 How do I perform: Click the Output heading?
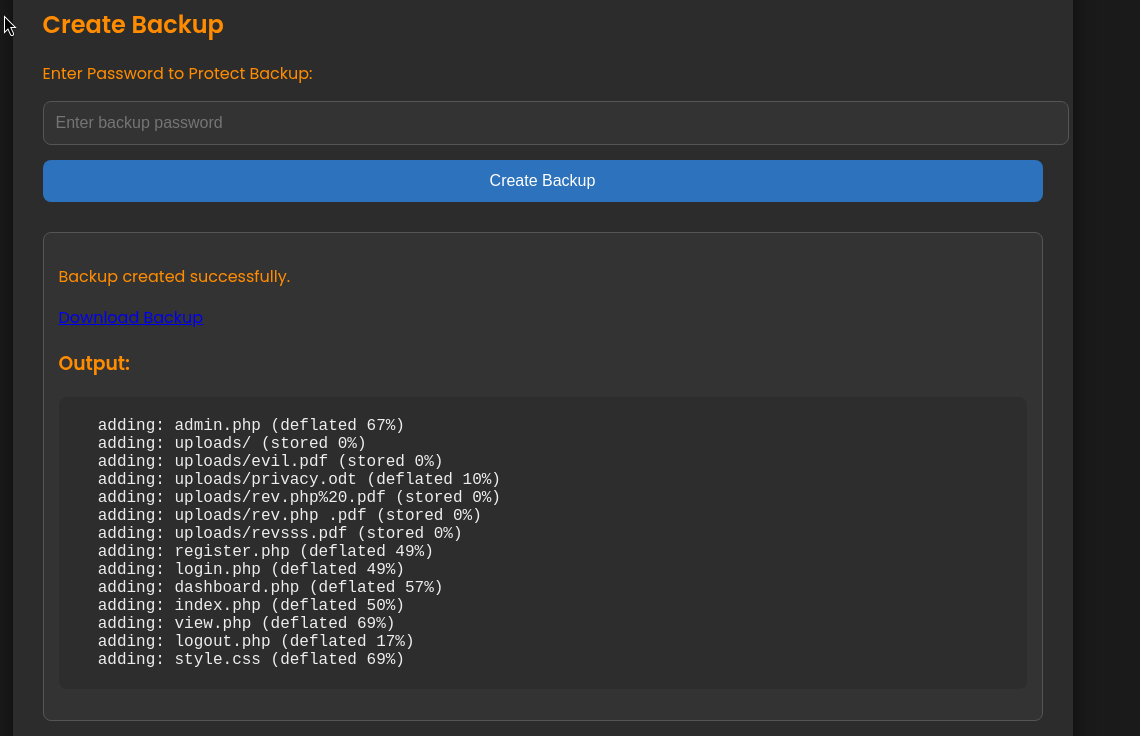coord(94,364)
